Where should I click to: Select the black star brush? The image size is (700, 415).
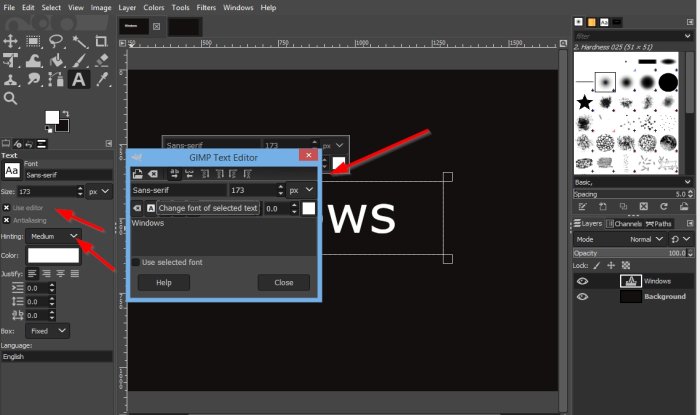pos(584,101)
